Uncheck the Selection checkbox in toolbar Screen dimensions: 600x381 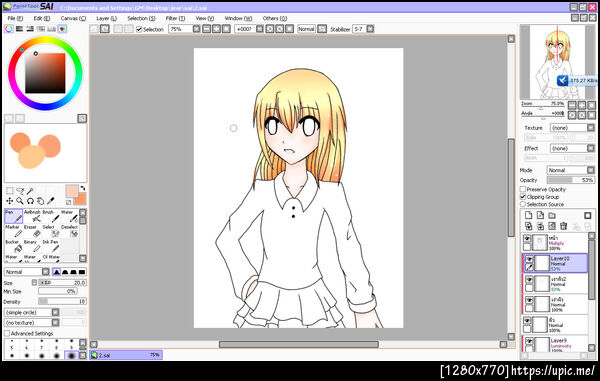coord(139,29)
